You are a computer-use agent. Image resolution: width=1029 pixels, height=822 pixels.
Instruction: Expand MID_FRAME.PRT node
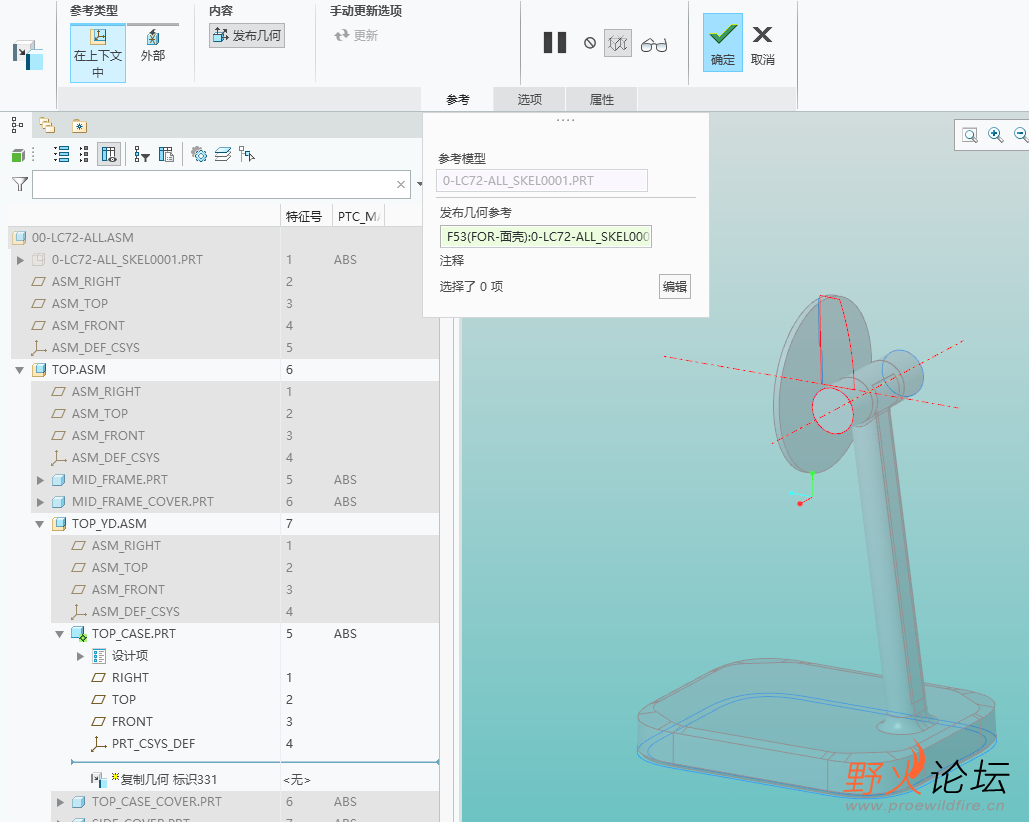point(41,480)
